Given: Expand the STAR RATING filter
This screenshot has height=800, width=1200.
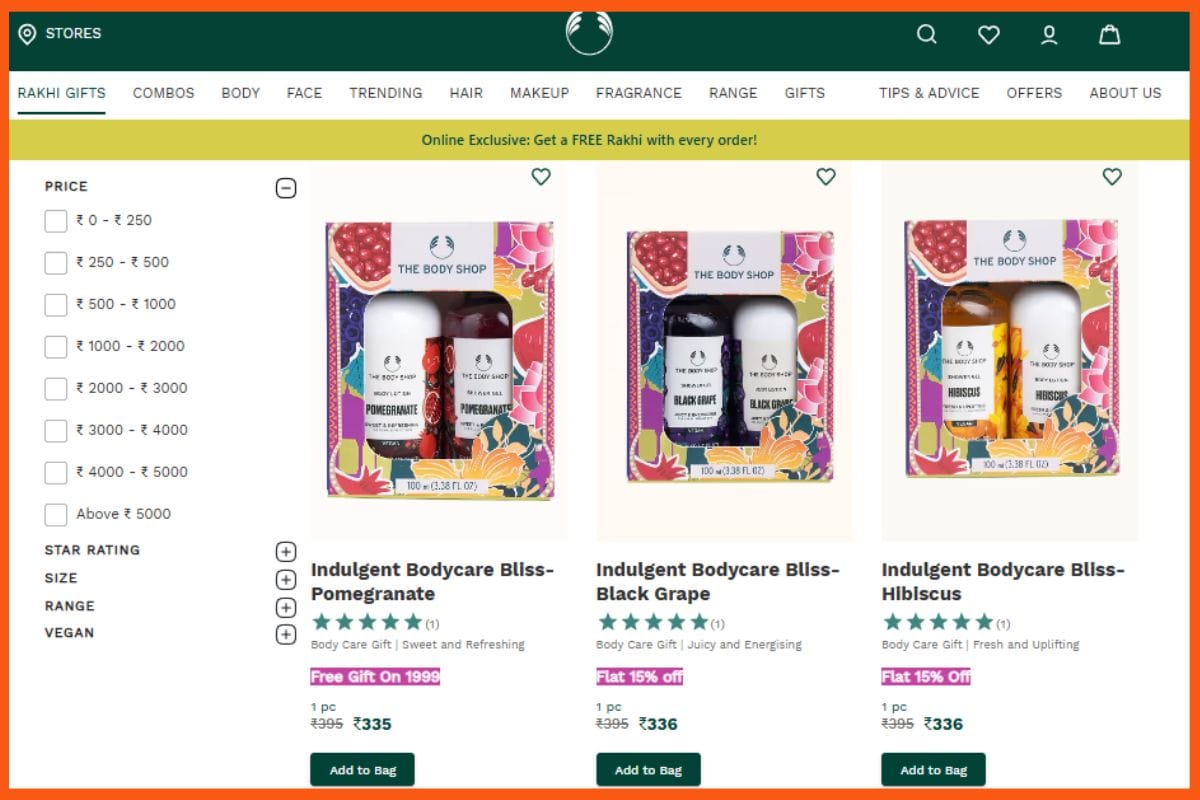Looking at the screenshot, I should 286,551.
